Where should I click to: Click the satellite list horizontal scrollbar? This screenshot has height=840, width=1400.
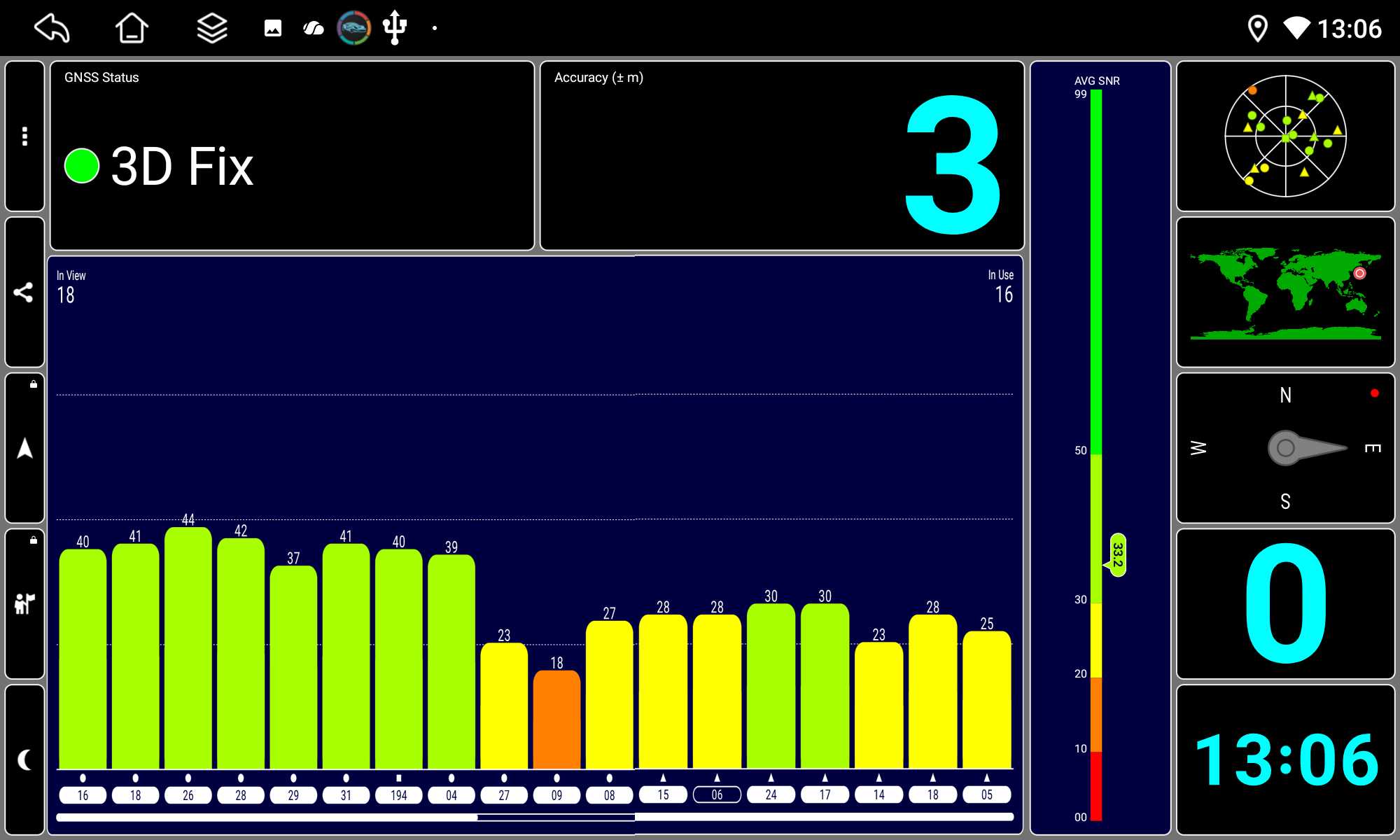click(535, 817)
